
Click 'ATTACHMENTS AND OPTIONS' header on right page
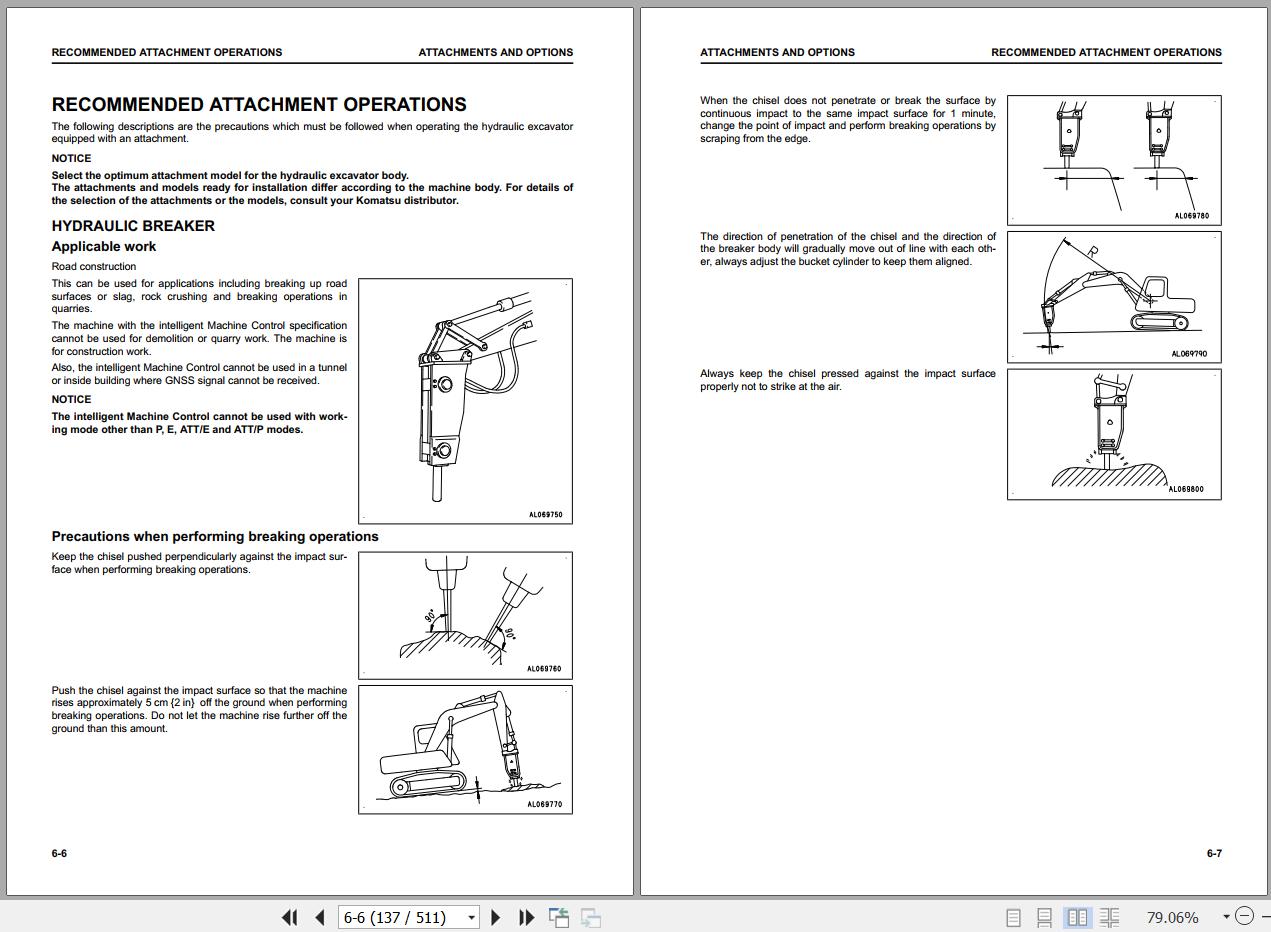[x=778, y=52]
